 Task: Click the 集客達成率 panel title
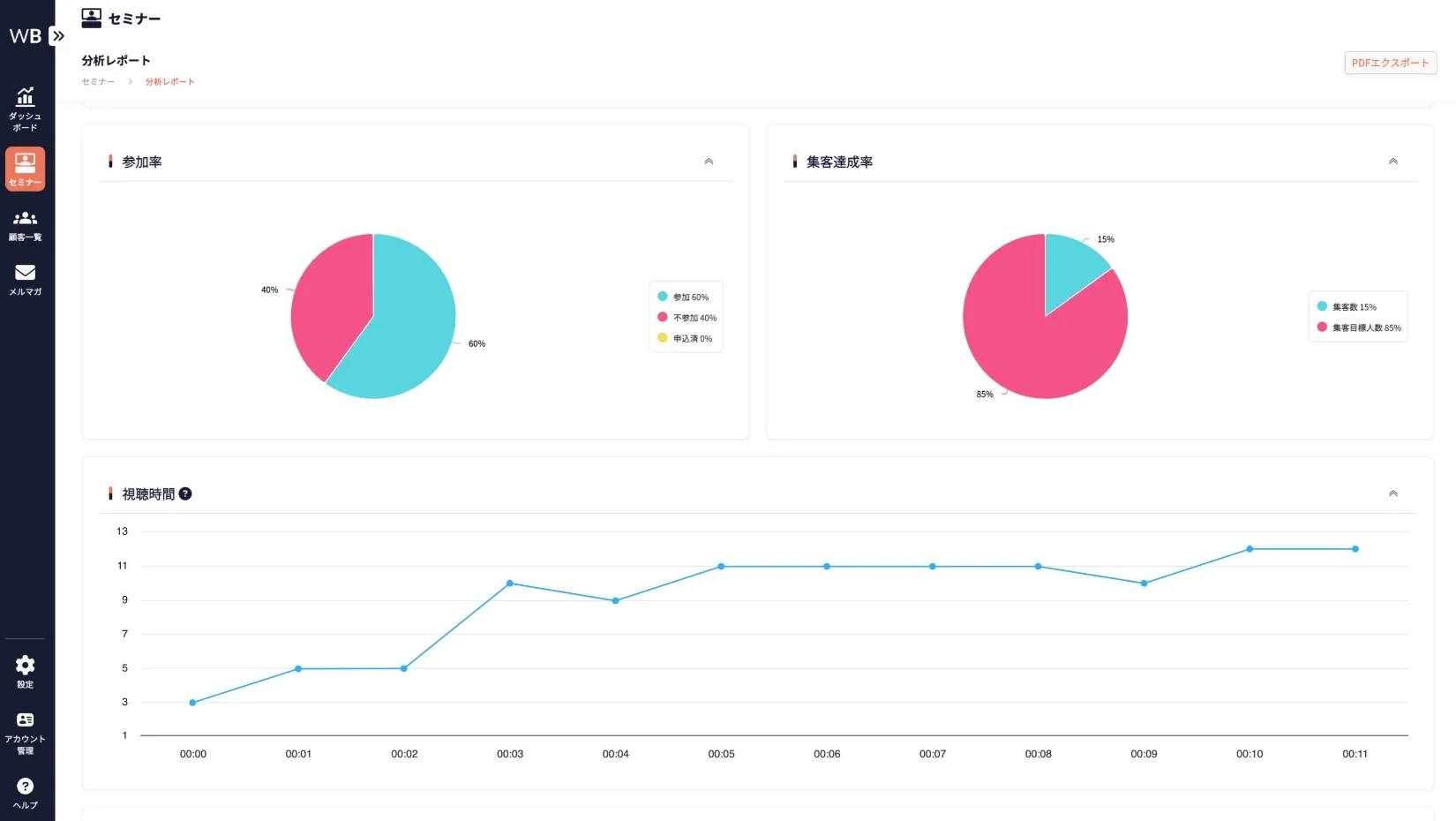(839, 162)
